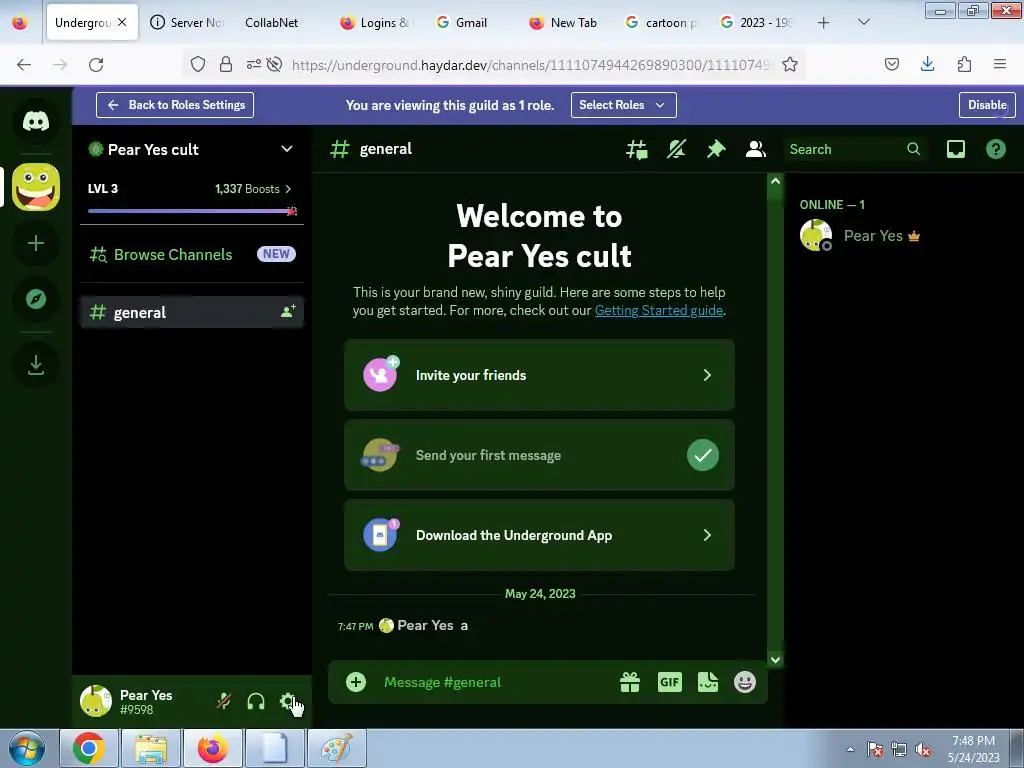Toggle the member list icon

click(756, 150)
